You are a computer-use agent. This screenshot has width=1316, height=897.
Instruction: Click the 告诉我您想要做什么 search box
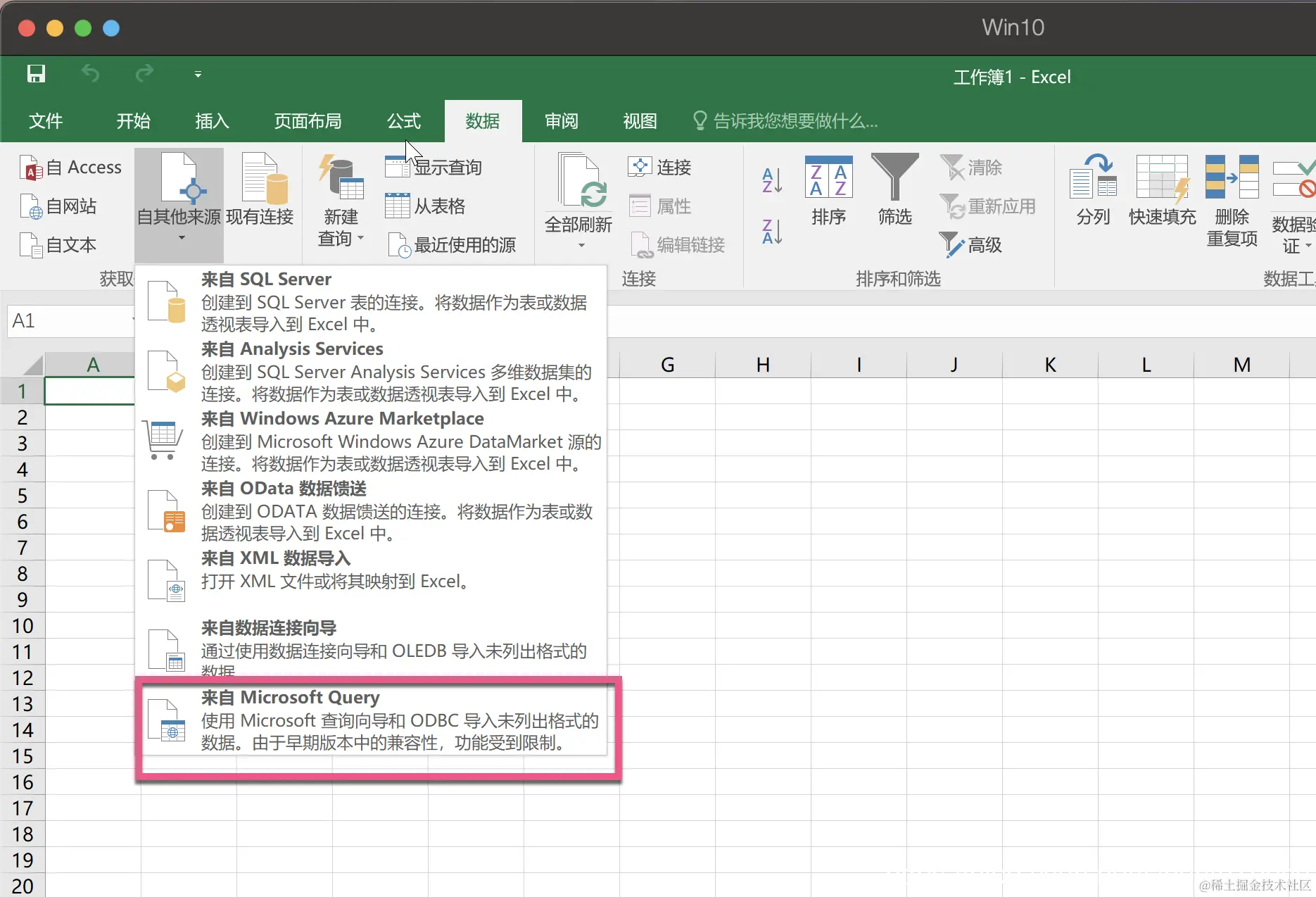tap(785, 121)
